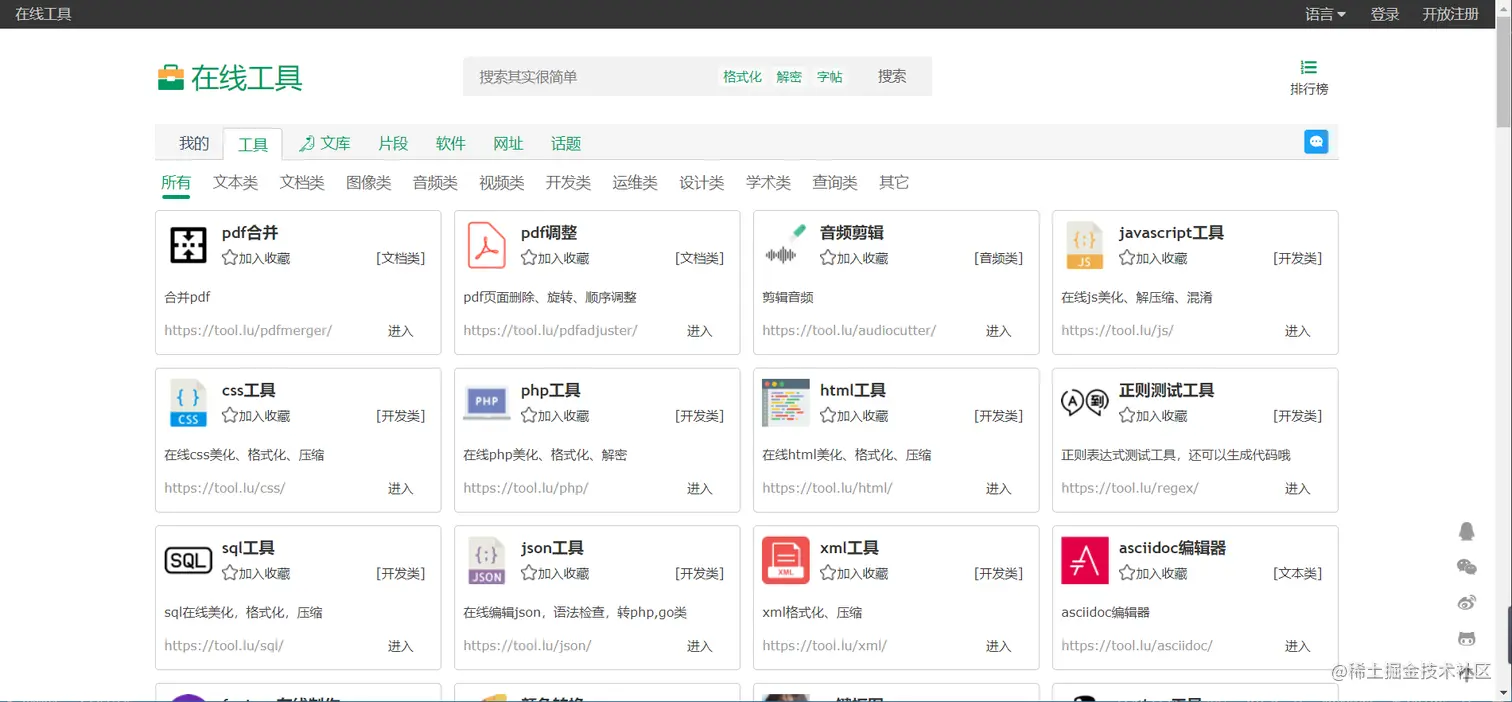Screen dimensions: 1512x702
Task: Star sql工具 with 加入收藏
Action: (256, 574)
